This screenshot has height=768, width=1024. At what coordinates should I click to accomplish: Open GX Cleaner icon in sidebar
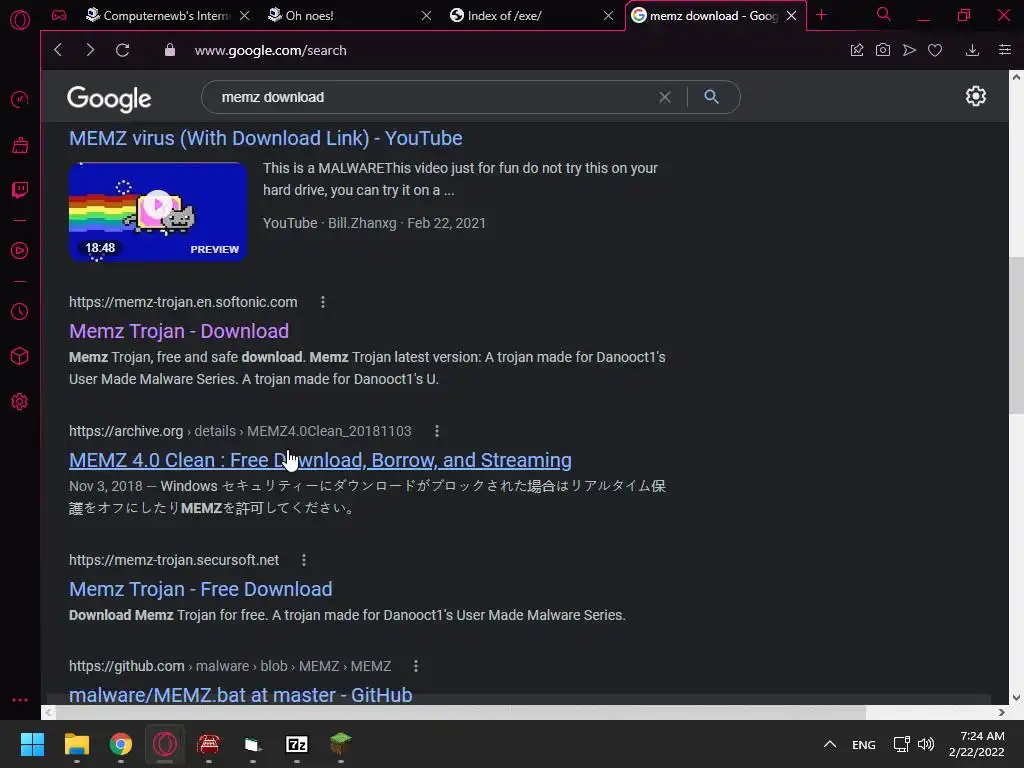pyautogui.click(x=20, y=145)
